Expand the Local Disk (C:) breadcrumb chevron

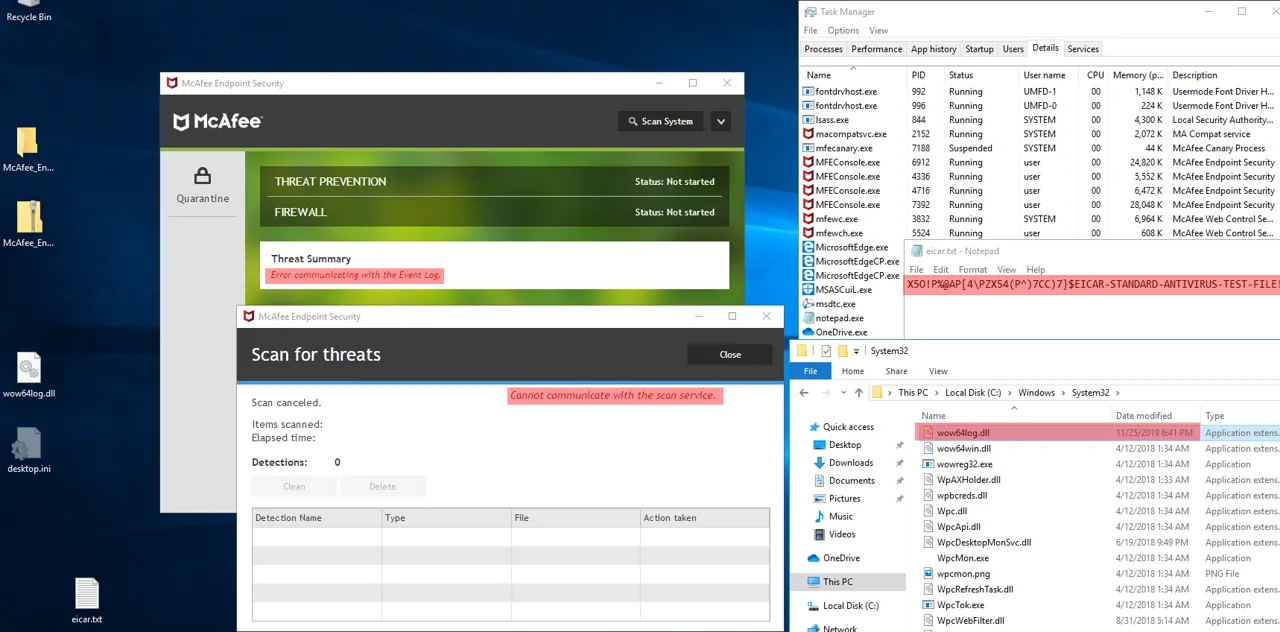click(x=1010, y=393)
